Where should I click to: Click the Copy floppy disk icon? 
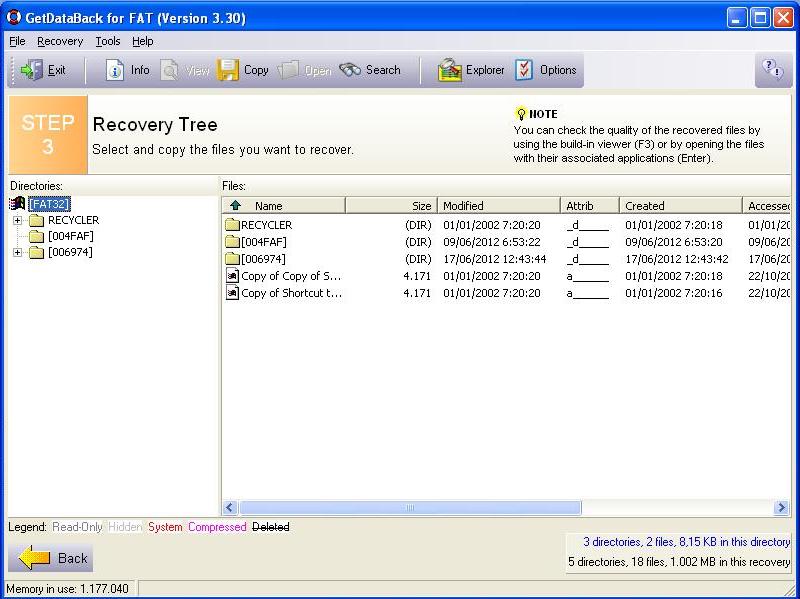228,70
